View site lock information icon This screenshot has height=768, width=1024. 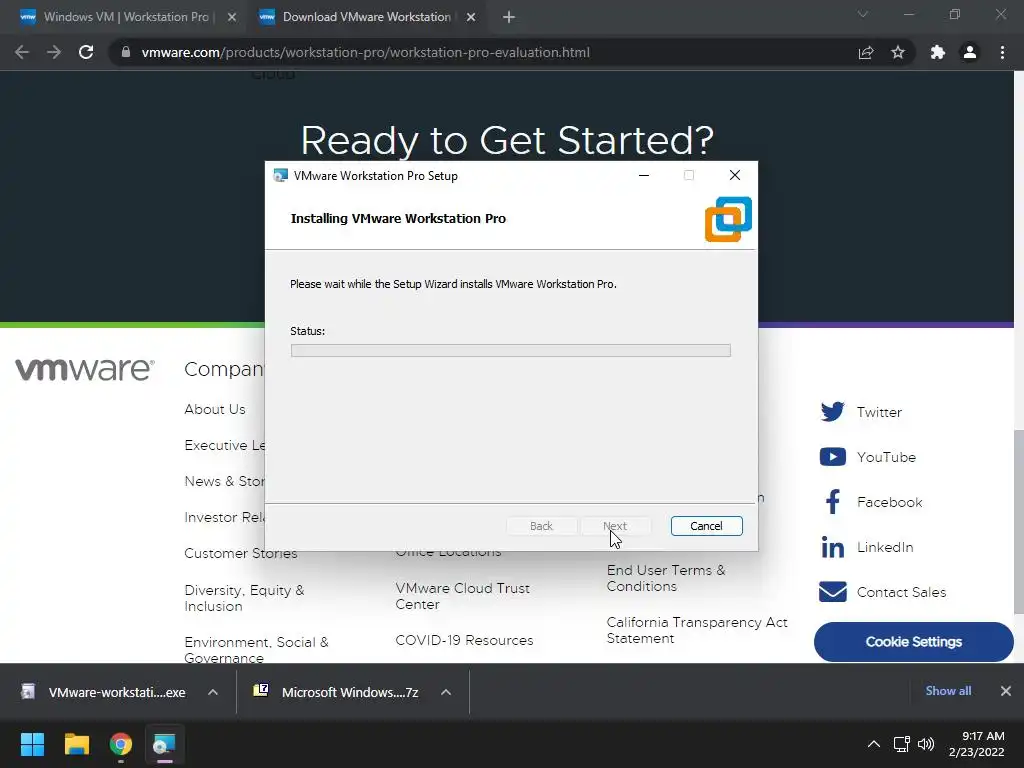click(126, 52)
